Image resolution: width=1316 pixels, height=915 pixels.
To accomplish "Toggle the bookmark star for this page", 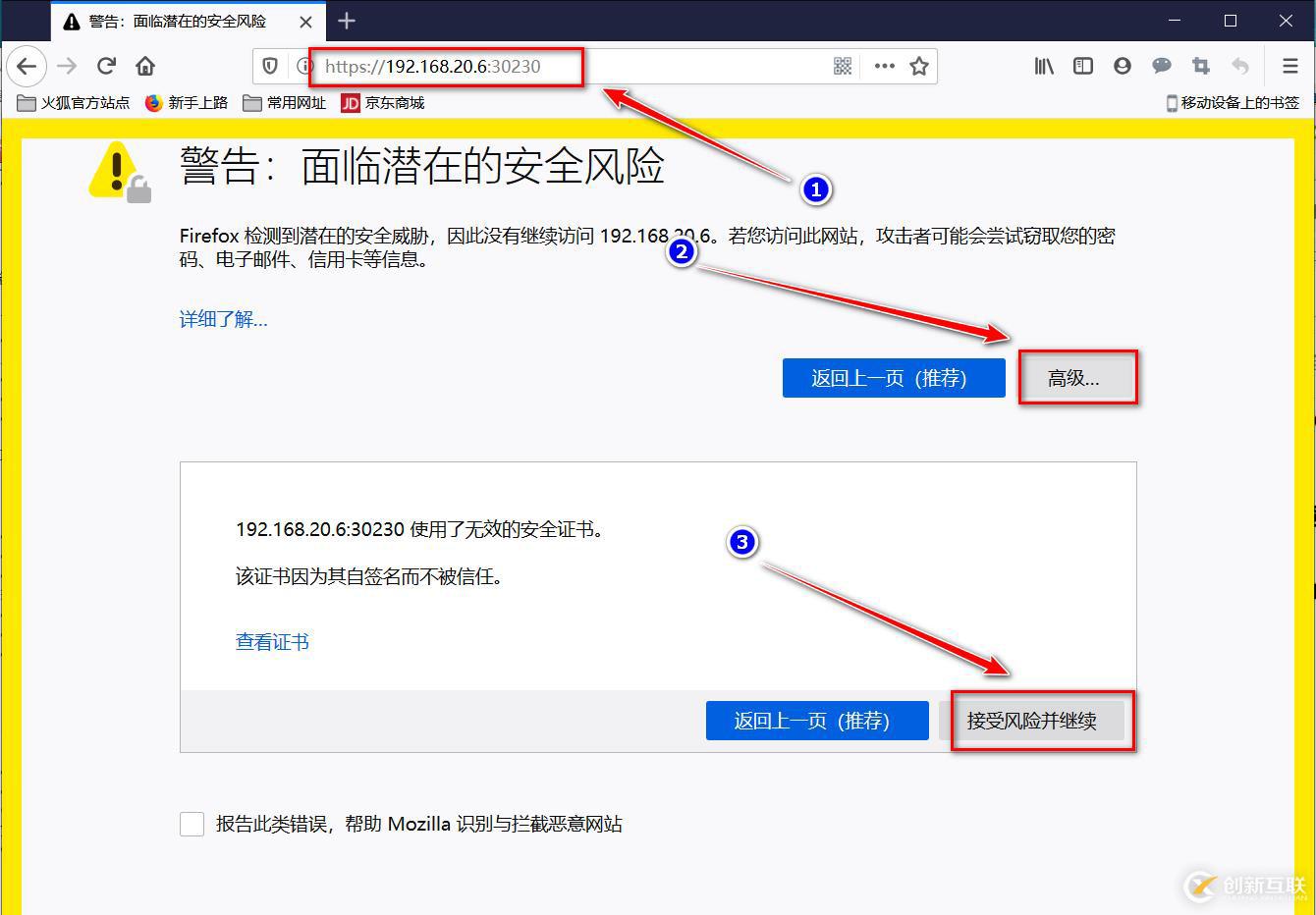I will pos(919,66).
